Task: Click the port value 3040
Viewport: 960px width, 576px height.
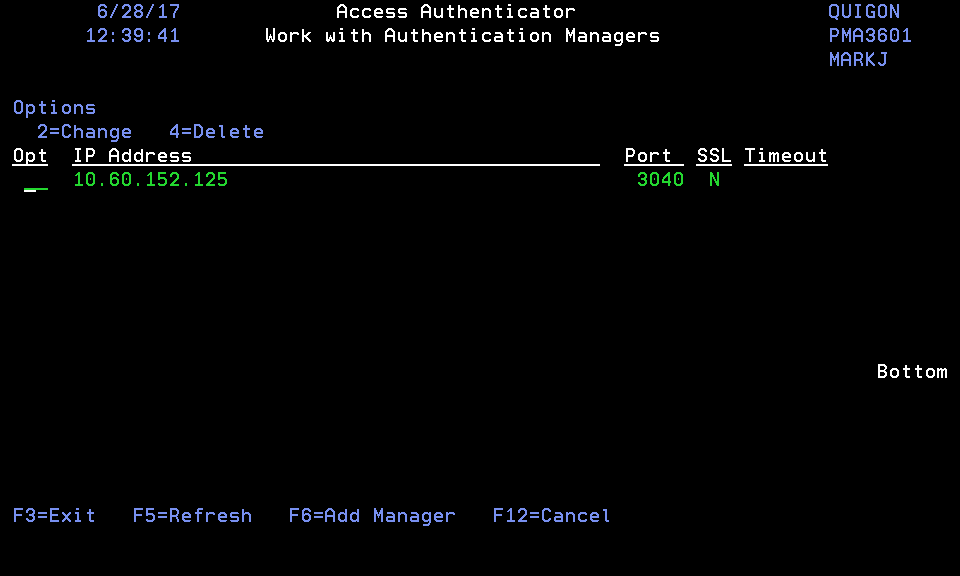Action: (x=660, y=180)
